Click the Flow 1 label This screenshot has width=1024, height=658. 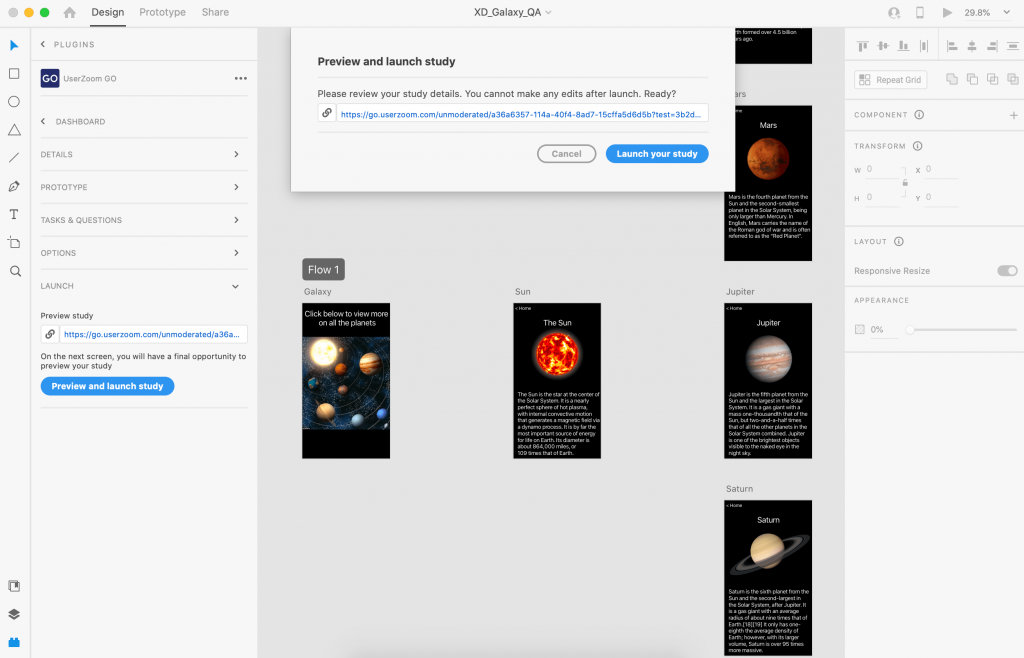(x=323, y=270)
